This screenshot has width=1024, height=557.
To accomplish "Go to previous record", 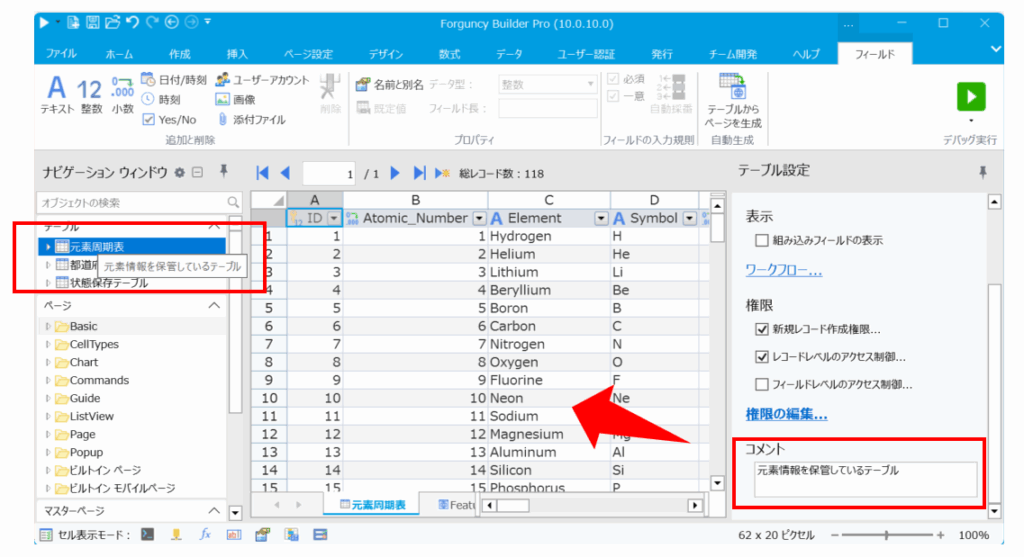I will 285,173.
